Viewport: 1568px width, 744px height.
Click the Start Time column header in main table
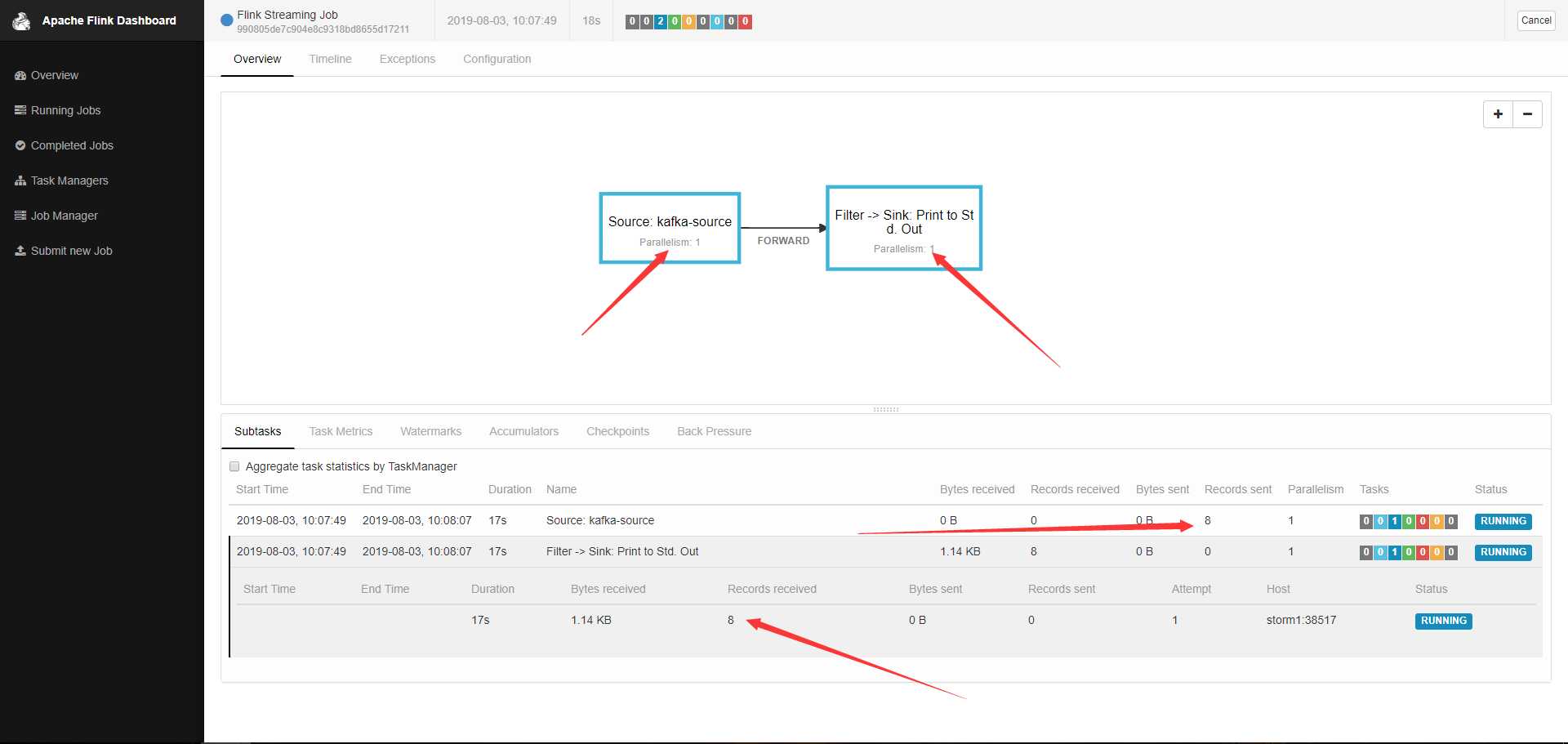[x=262, y=489]
